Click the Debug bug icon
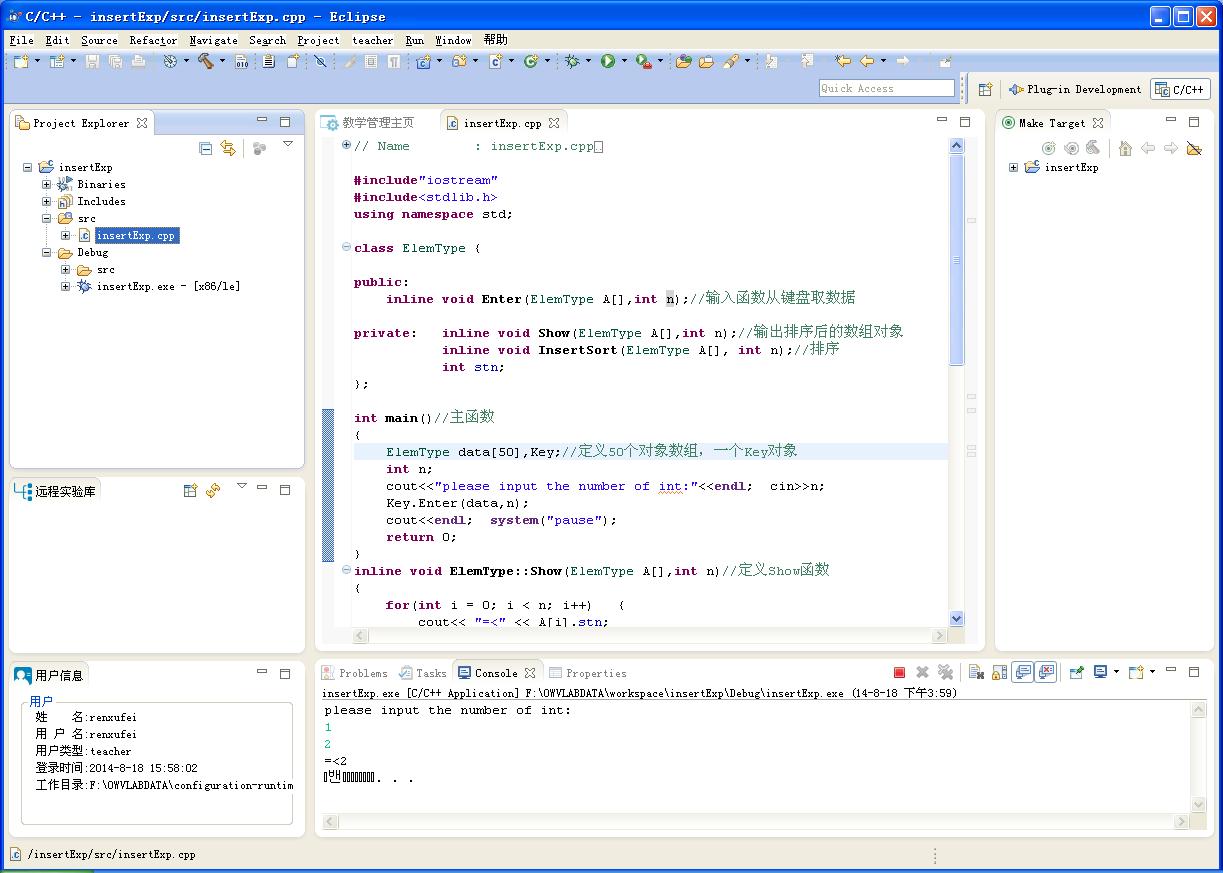Viewport: 1223px width, 873px height. click(572, 62)
